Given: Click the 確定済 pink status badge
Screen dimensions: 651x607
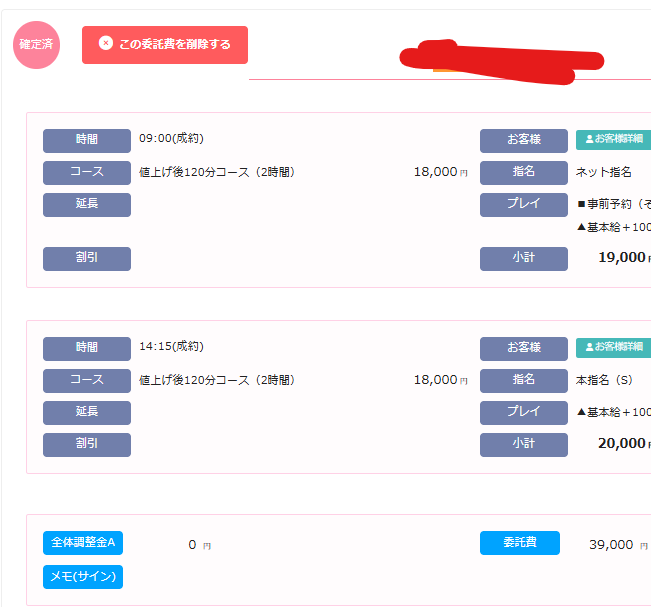Looking at the screenshot, I should coord(36,45).
